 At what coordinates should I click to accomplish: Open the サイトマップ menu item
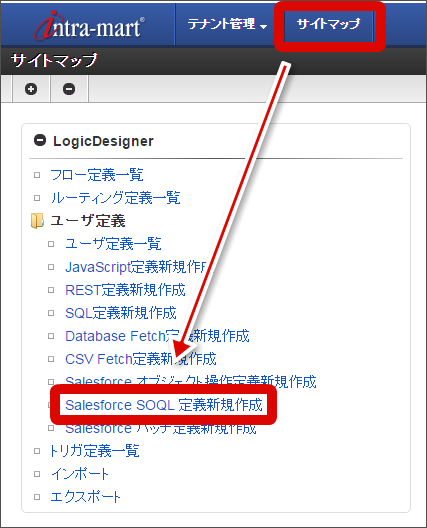tap(328, 24)
